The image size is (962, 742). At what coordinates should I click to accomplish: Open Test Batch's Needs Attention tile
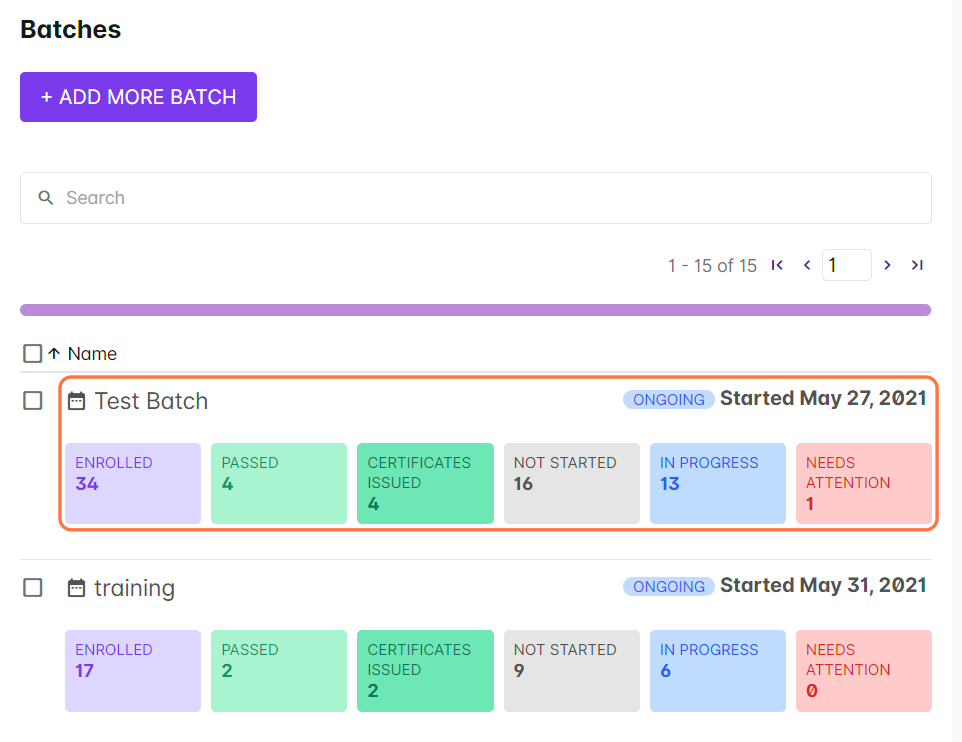point(863,483)
